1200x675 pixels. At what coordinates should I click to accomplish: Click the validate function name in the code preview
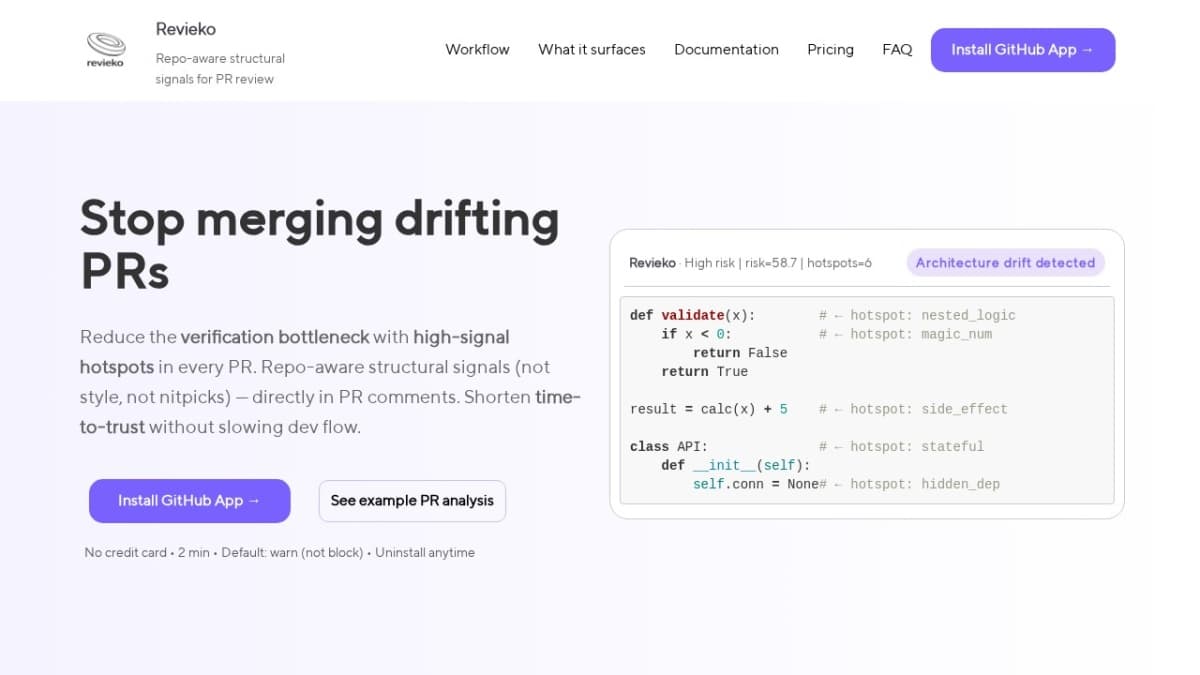tap(692, 315)
